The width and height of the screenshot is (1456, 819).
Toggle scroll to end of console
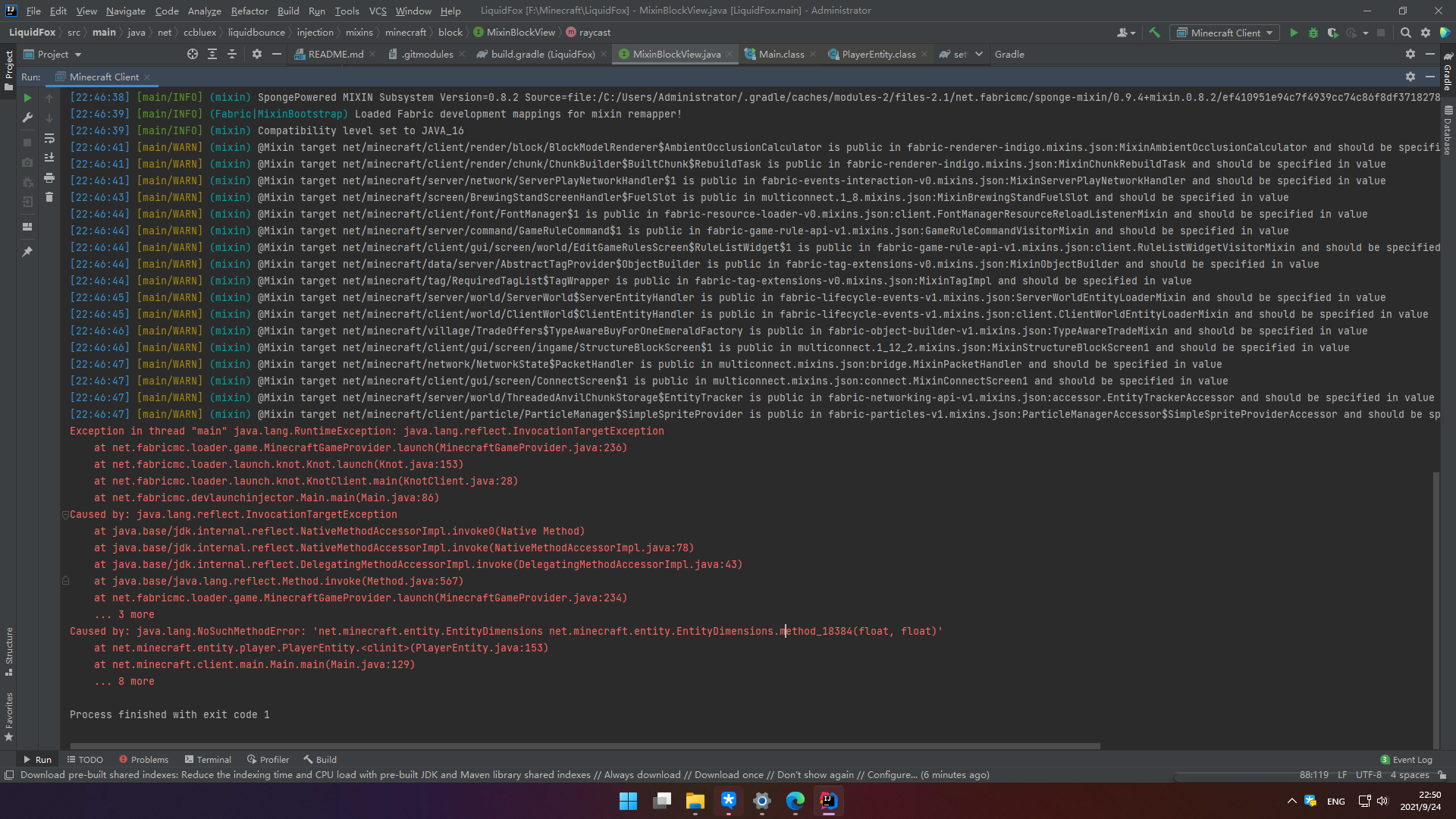tap(49, 158)
